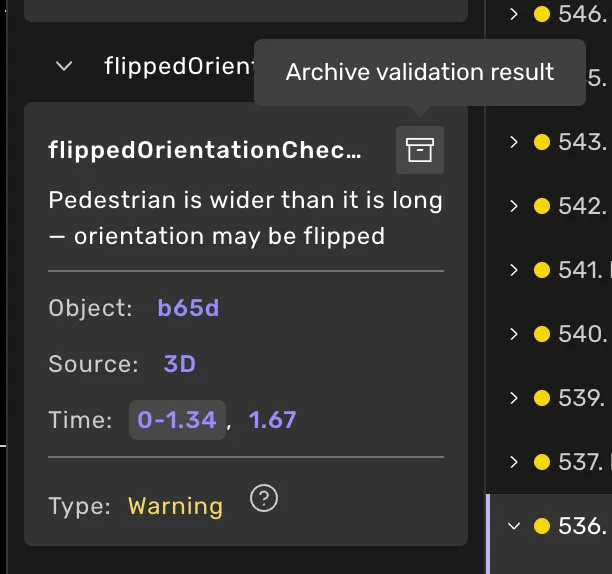
Task: Expand list item 542
Action: [514, 206]
